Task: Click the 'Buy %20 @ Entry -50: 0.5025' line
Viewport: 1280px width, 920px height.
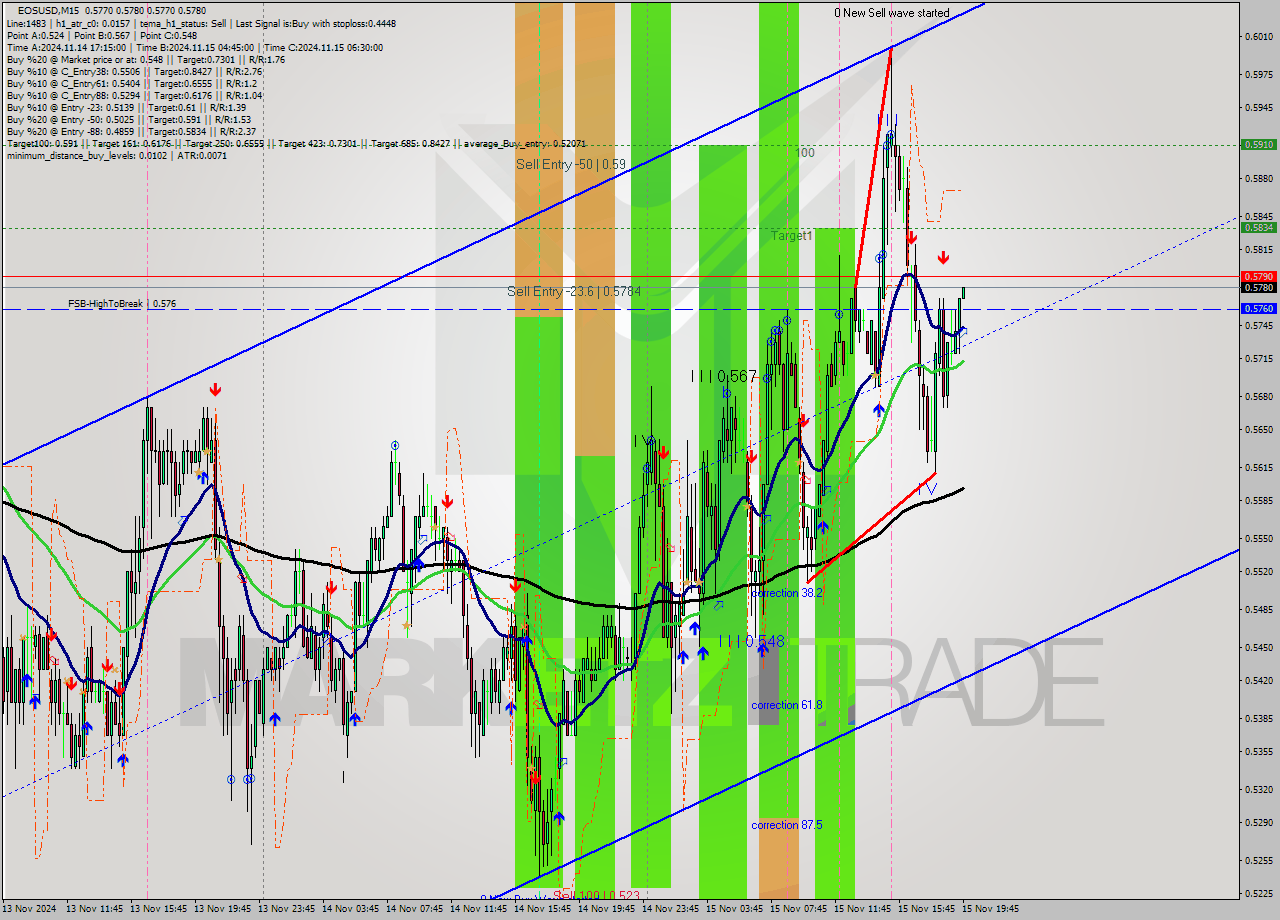Action: pos(130,119)
